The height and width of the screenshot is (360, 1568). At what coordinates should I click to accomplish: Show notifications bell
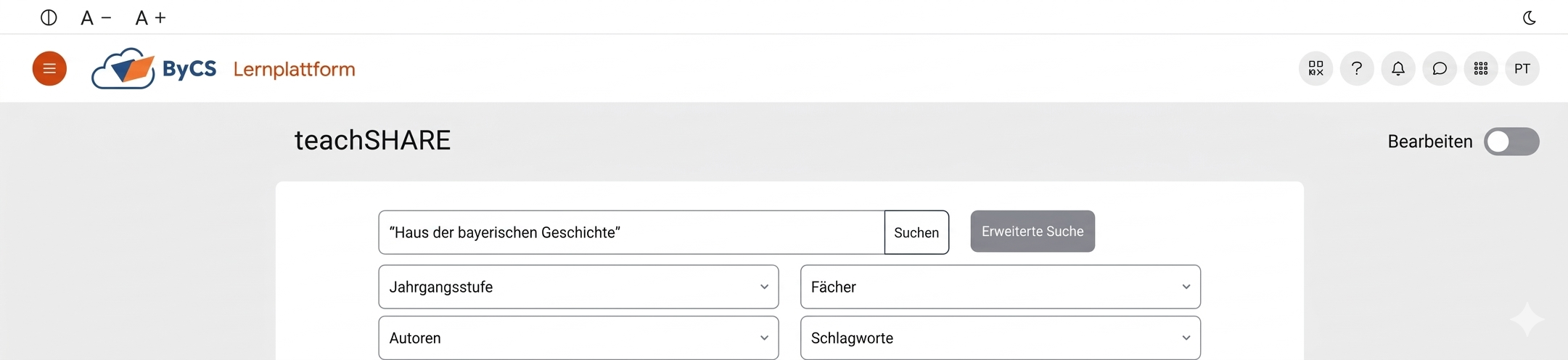click(1398, 69)
